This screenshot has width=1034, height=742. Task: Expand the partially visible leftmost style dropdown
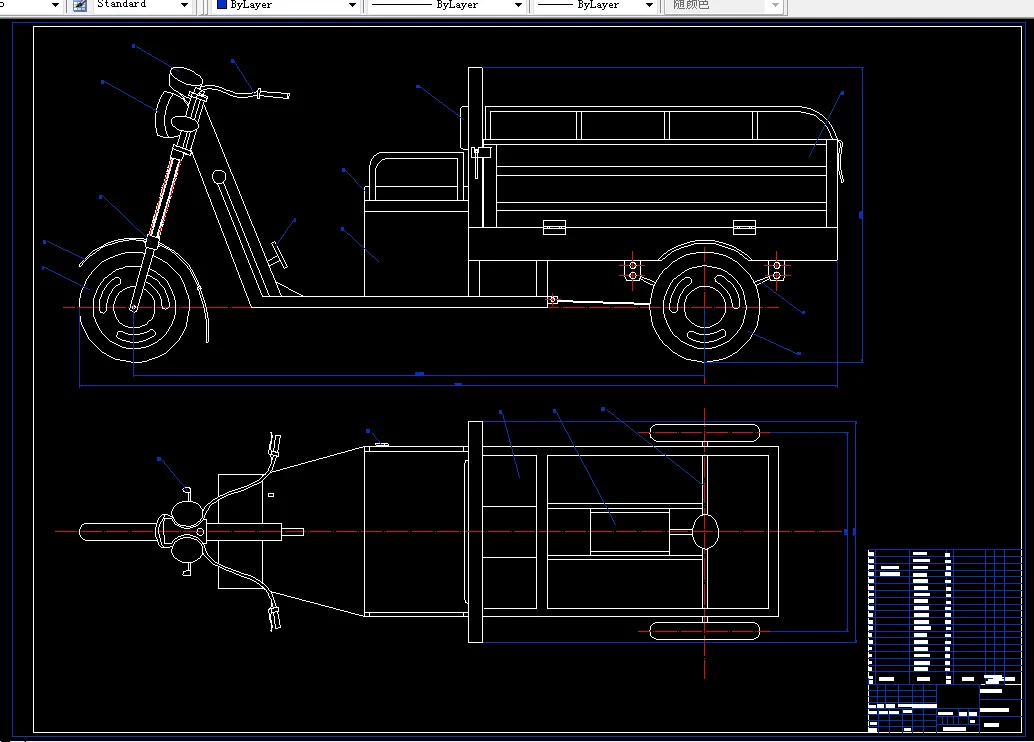pyautogui.click(x=55, y=5)
